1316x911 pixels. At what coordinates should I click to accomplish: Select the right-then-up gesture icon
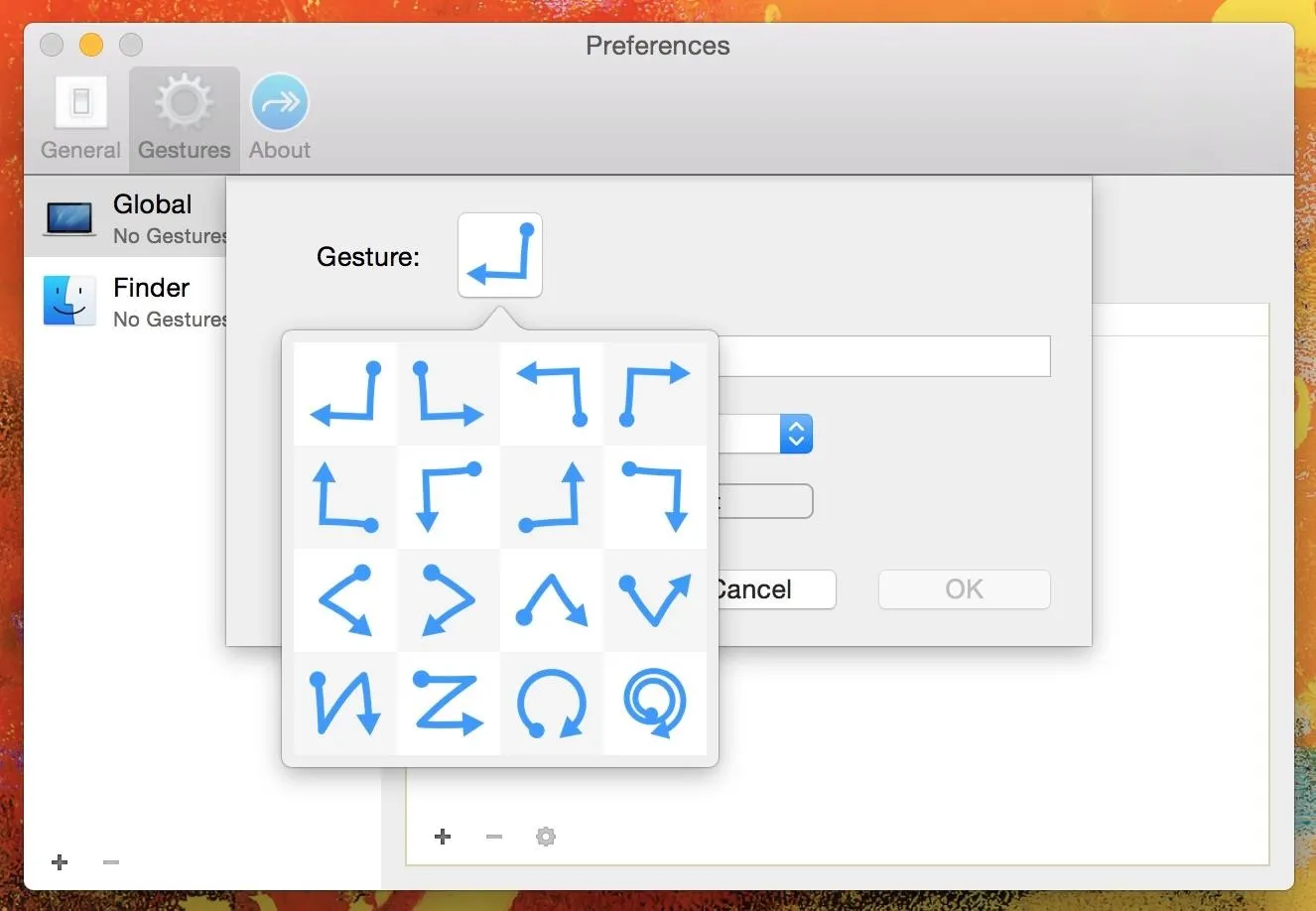tap(552, 497)
